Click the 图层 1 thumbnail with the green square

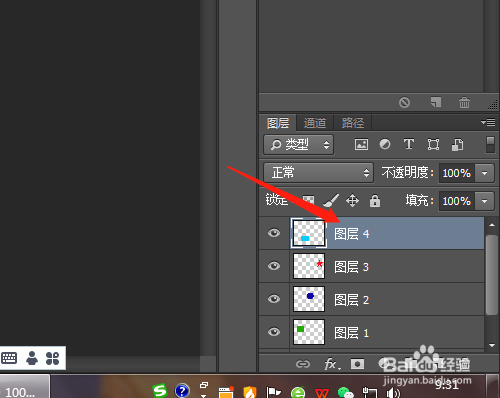coord(309,332)
